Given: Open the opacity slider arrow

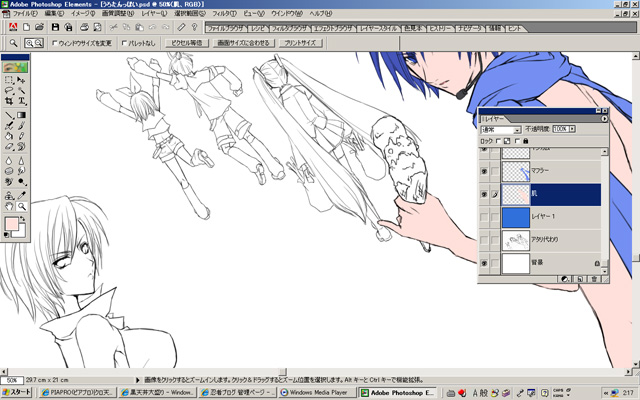Looking at the screenshot, I should tap(572, 129).
